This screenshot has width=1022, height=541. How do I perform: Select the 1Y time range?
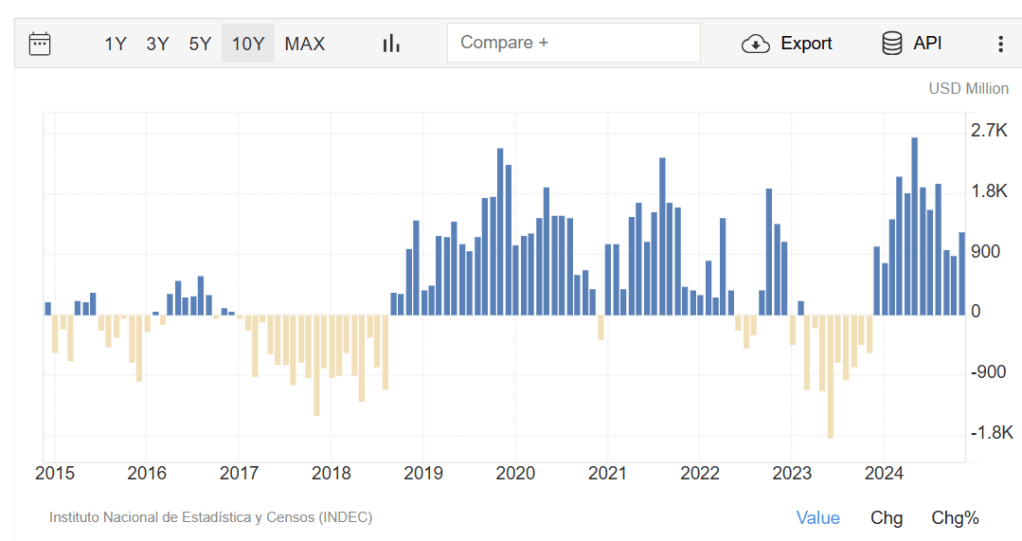click(116, 43)
